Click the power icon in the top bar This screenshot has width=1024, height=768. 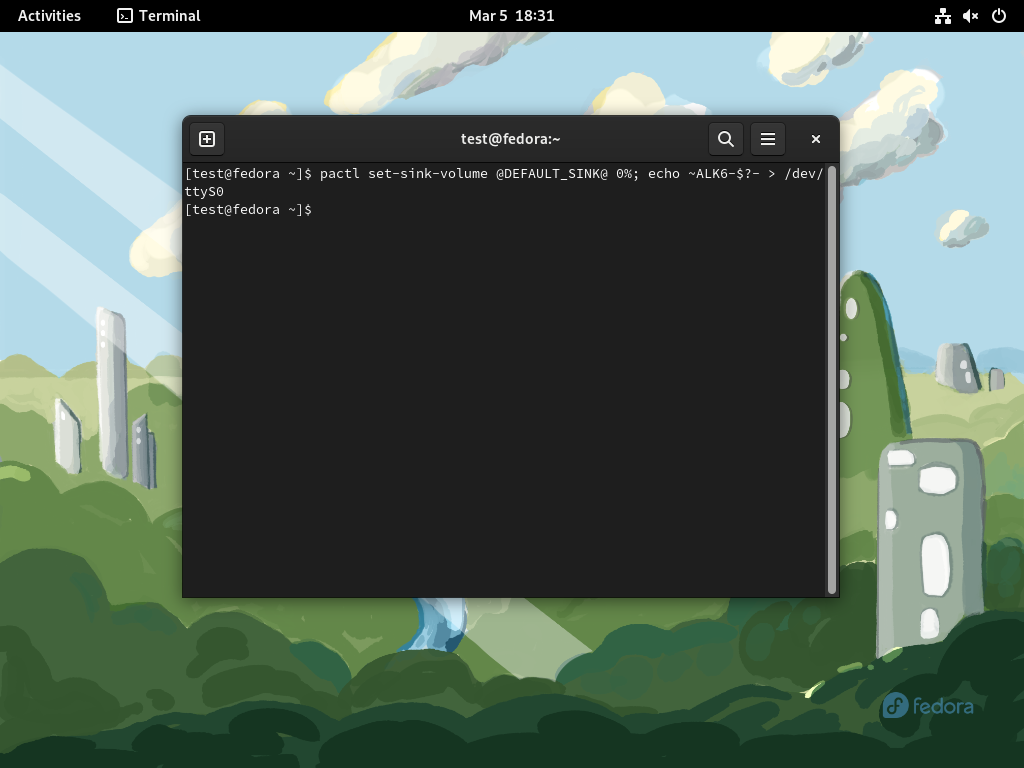click(x=999, y=16)
